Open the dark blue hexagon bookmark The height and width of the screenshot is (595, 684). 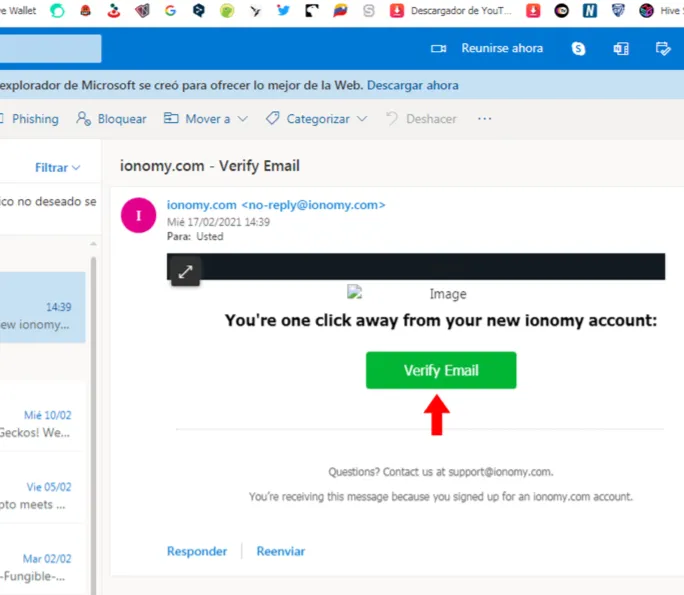[x=199, y=10]
